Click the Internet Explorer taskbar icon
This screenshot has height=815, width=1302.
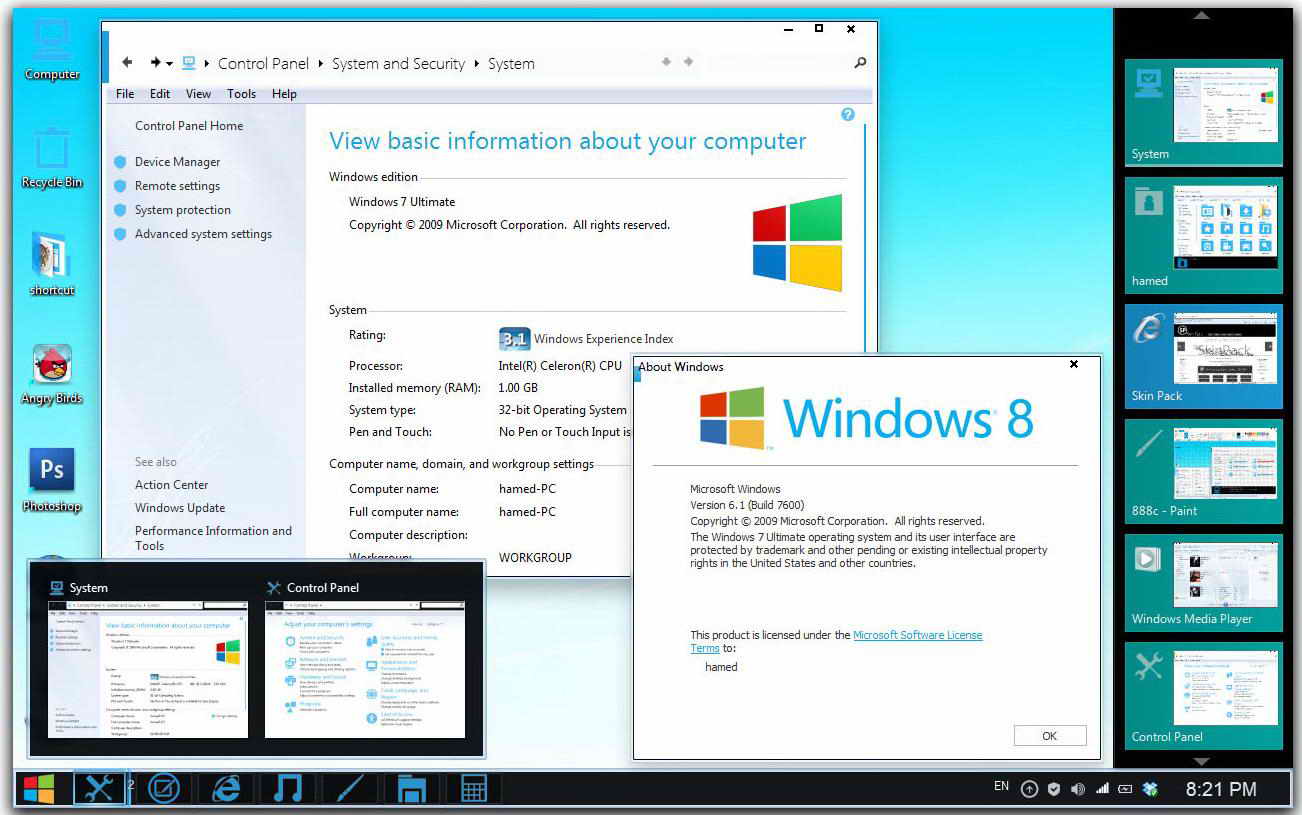click(226, 789)
